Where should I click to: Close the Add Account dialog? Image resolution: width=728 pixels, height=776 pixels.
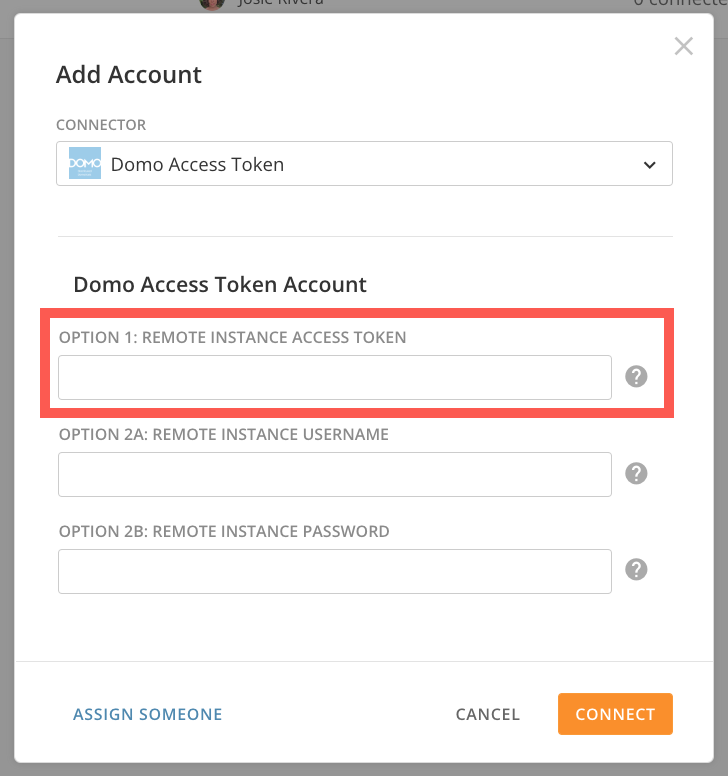(x=684, y=46)
